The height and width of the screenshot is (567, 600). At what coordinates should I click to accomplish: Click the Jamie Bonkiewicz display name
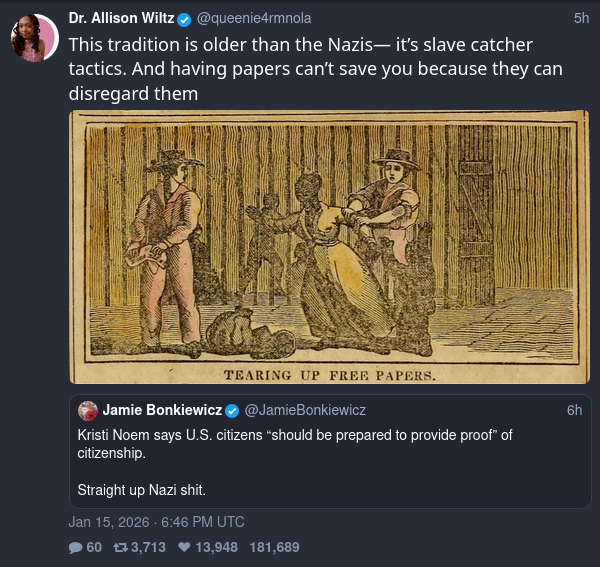162,410
